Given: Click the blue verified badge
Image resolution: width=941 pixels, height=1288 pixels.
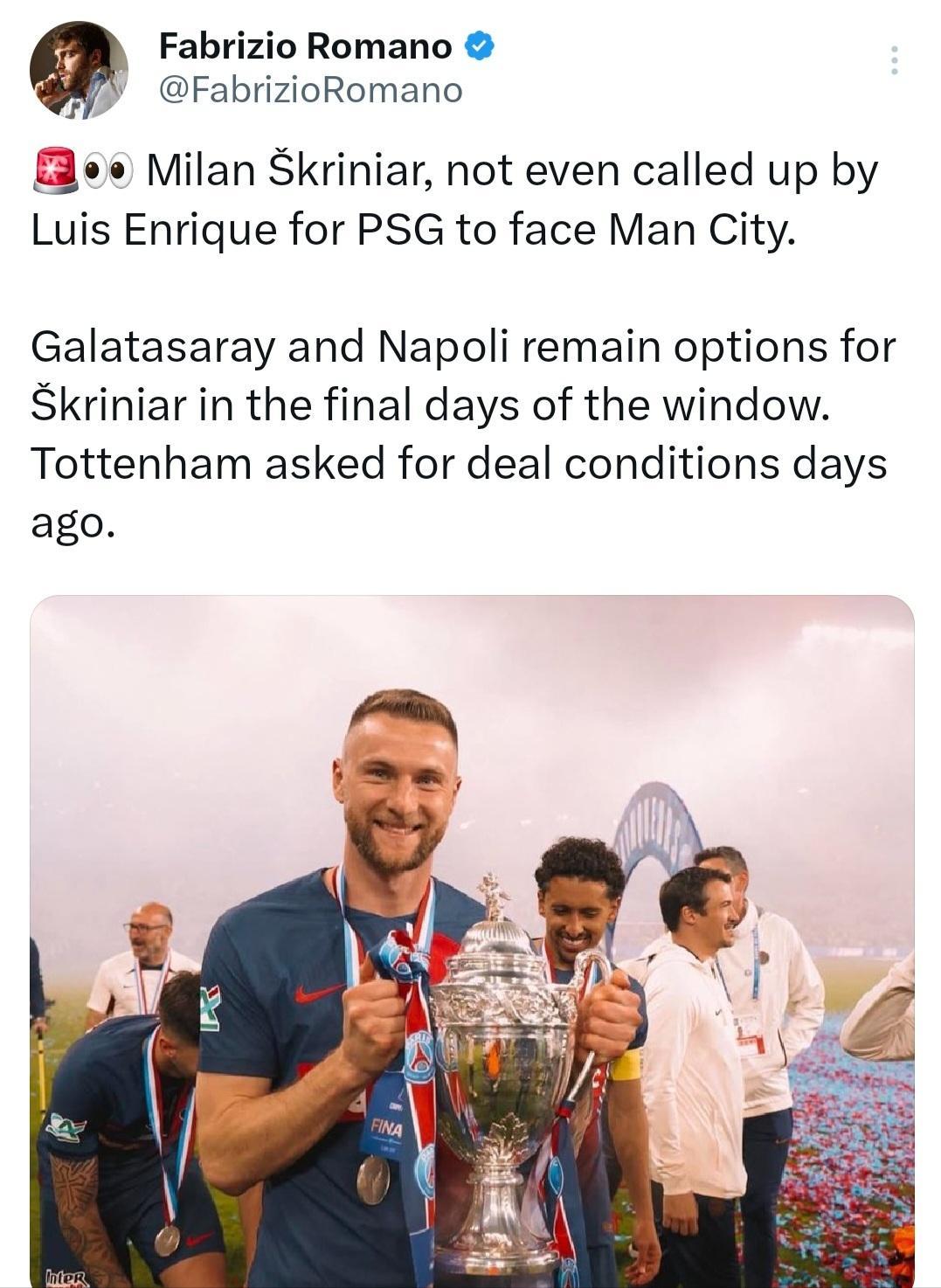Looking at the screenshot, I should coord(479,46).
